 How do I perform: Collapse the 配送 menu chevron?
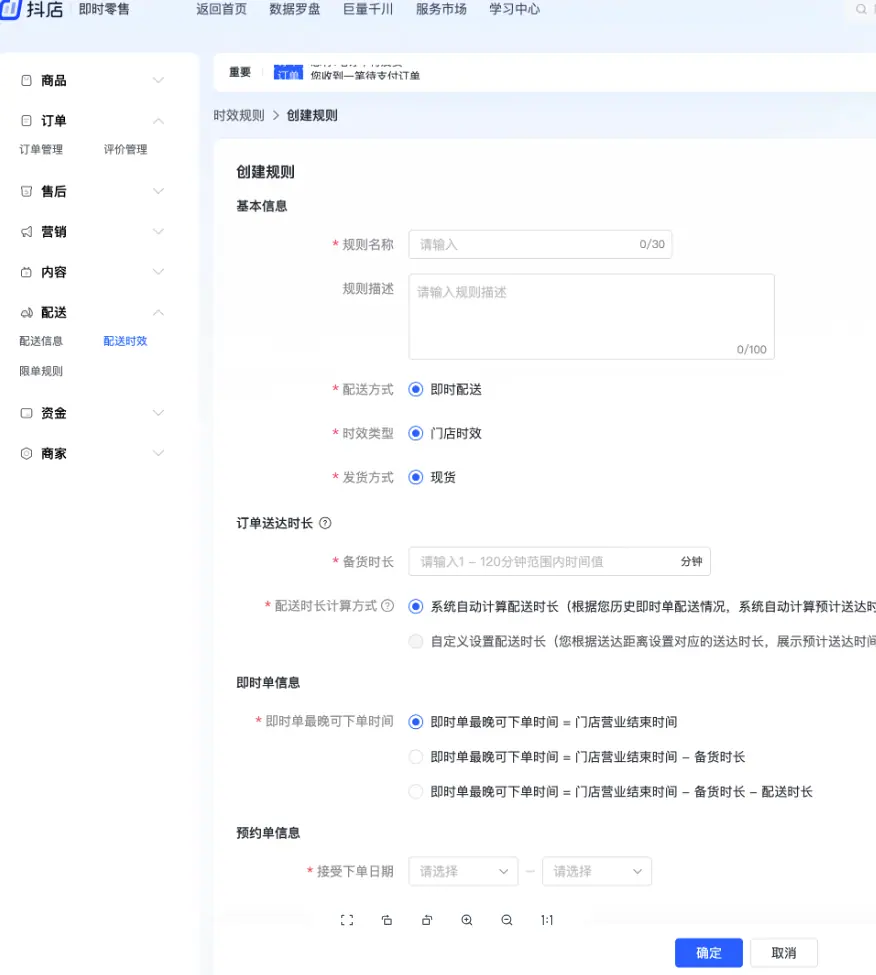(x=159, y=313)
